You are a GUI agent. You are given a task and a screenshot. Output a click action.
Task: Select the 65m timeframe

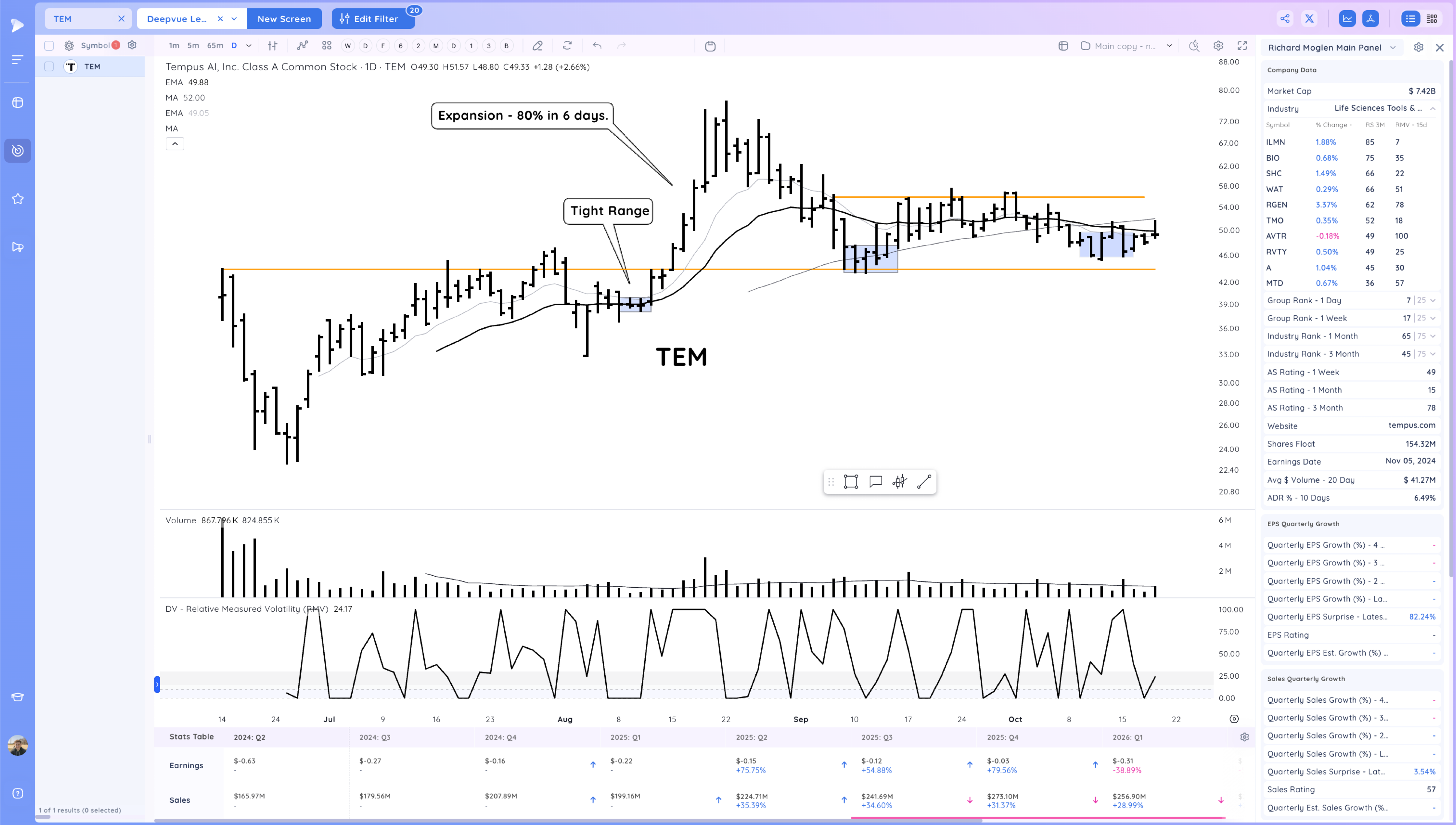point(215,46)
